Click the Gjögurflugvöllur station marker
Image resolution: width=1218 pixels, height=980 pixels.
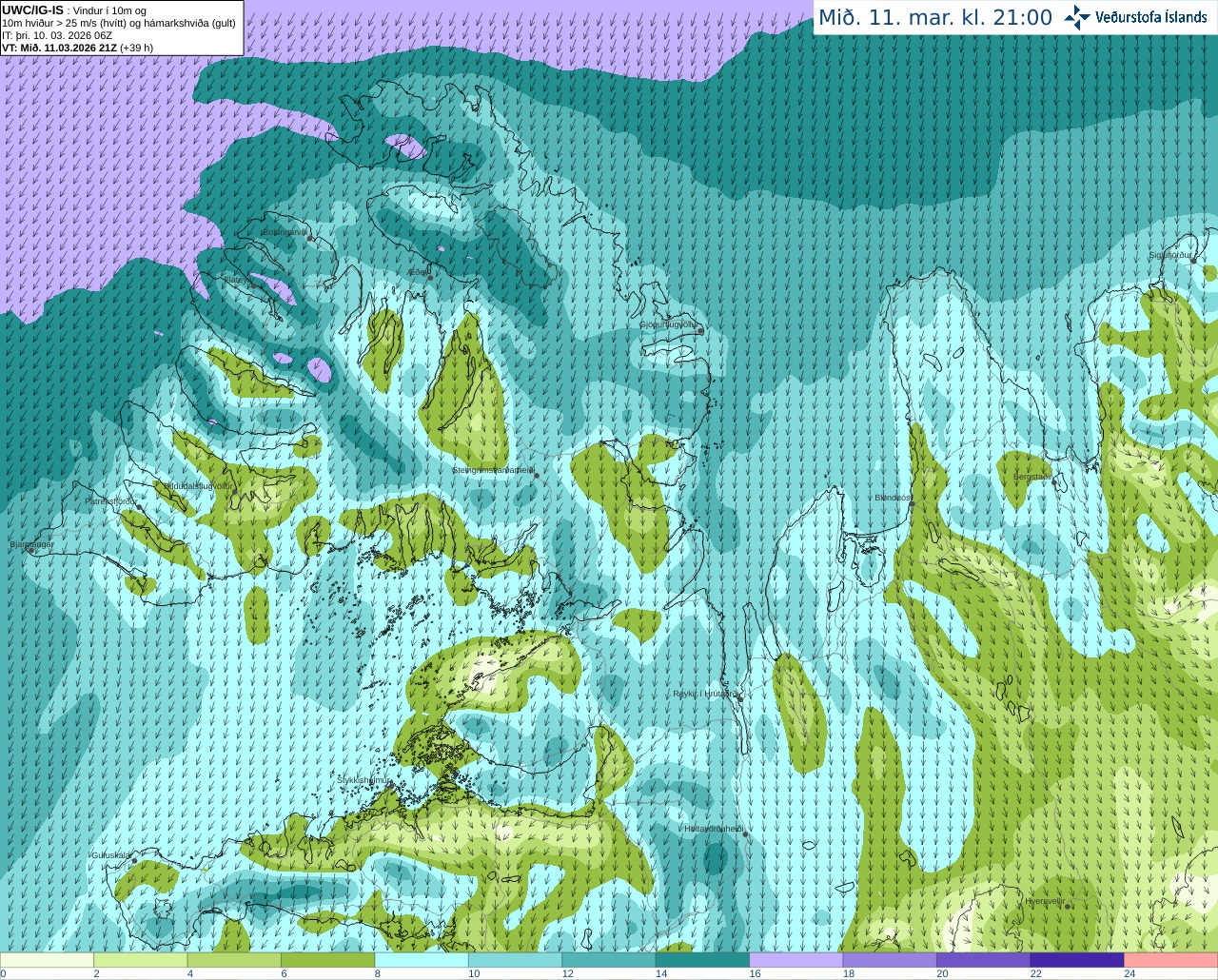pyautogui.click(x=700, y=331)
